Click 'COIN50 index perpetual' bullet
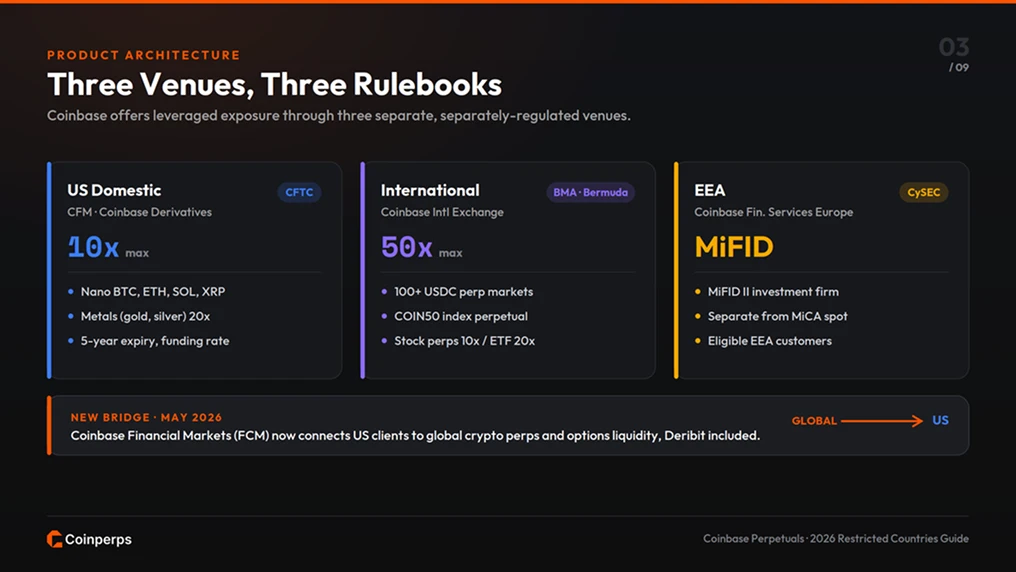The width and height of the screenshot is (1016, 572). (461, 316)
